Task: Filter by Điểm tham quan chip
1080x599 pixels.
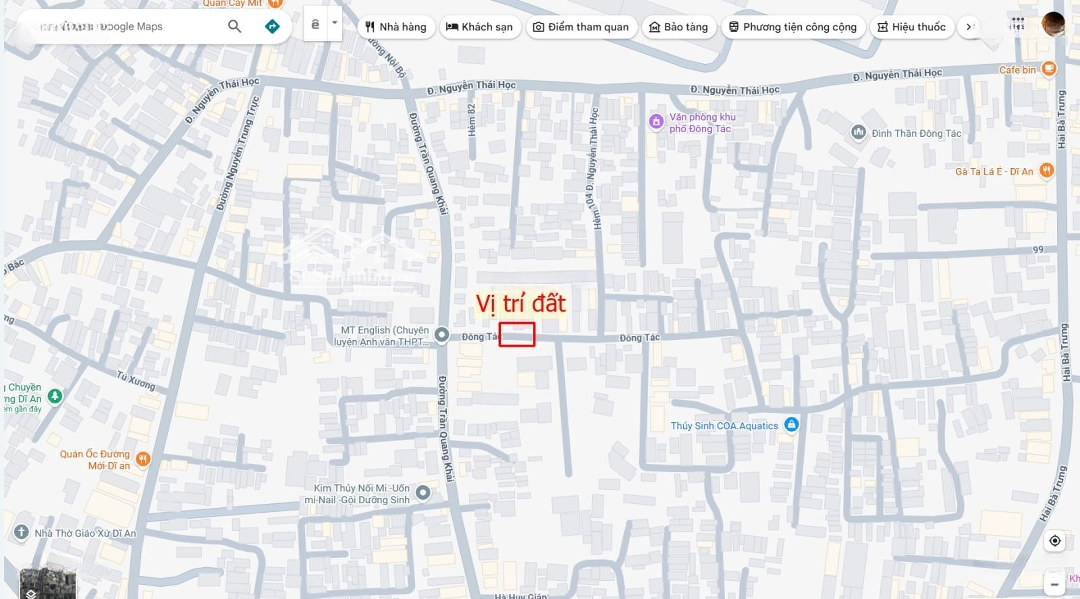Action: tap(581, 27)
